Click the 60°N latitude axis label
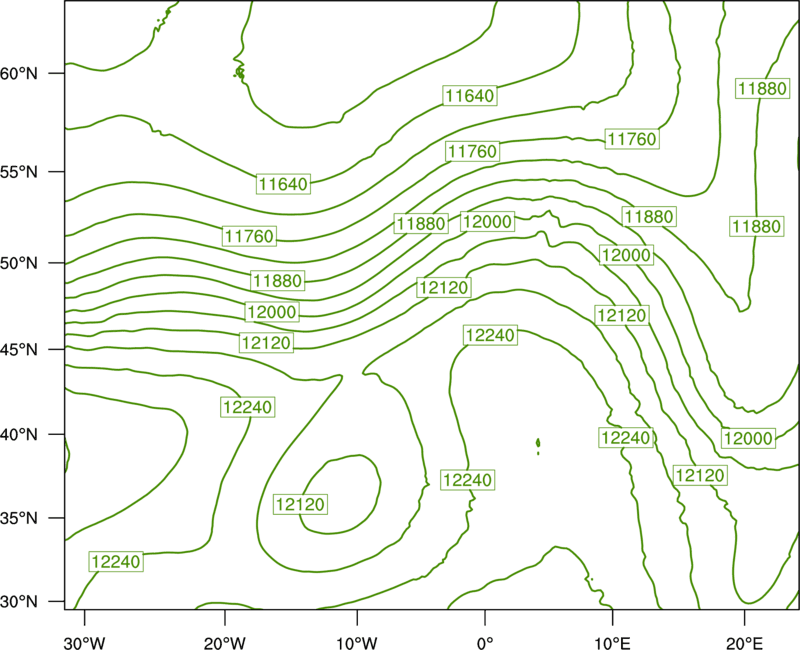Image resolution: width=800 pixels, height=650 pixels. (x=19, y=73)
